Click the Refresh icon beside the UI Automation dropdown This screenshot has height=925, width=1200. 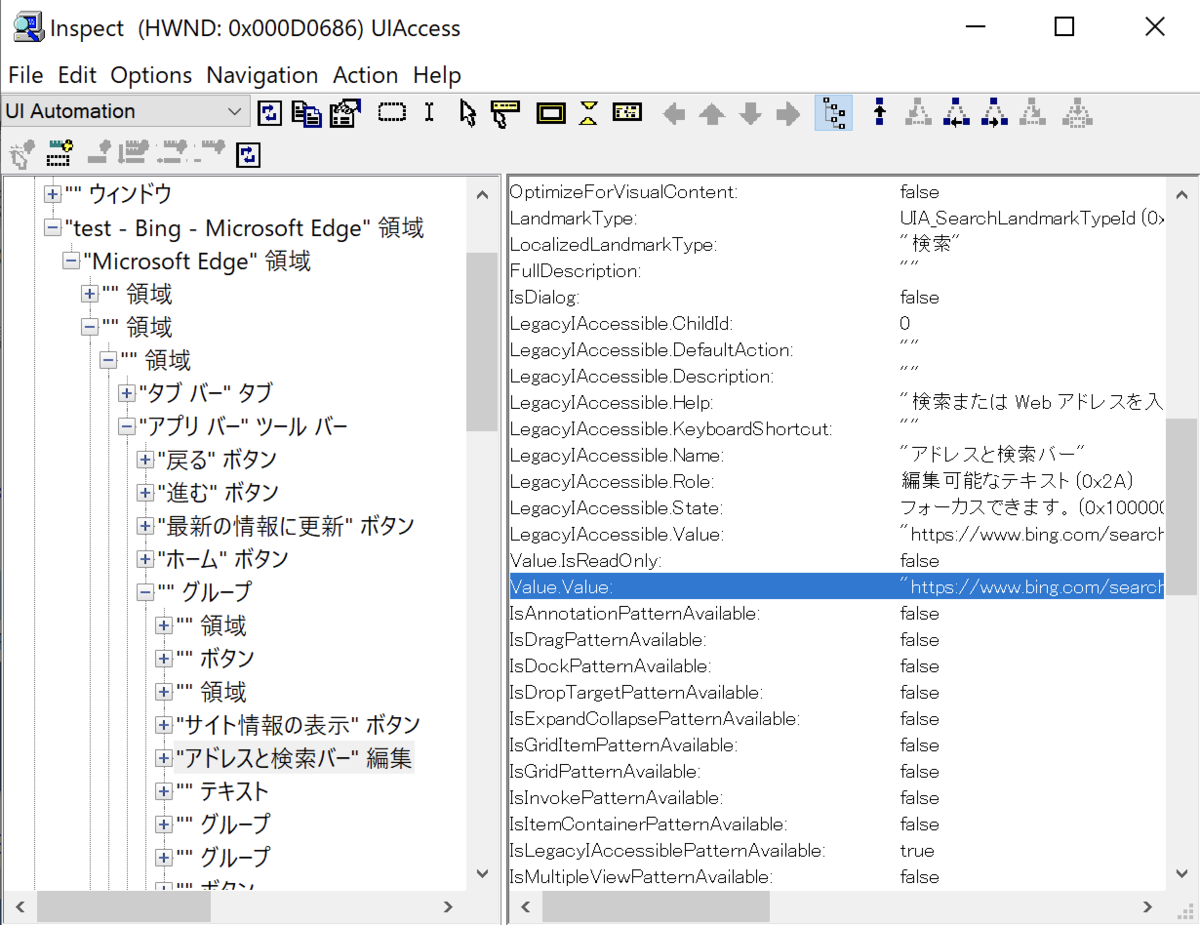269,112
